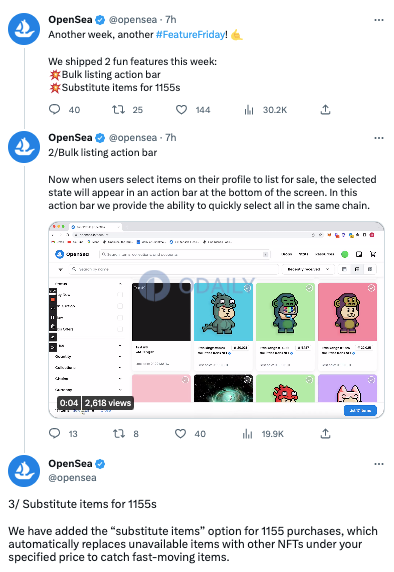The height and width of the screenshot is (572, 394).
Task: Open more options on first tweet
Action: point(379,20)
